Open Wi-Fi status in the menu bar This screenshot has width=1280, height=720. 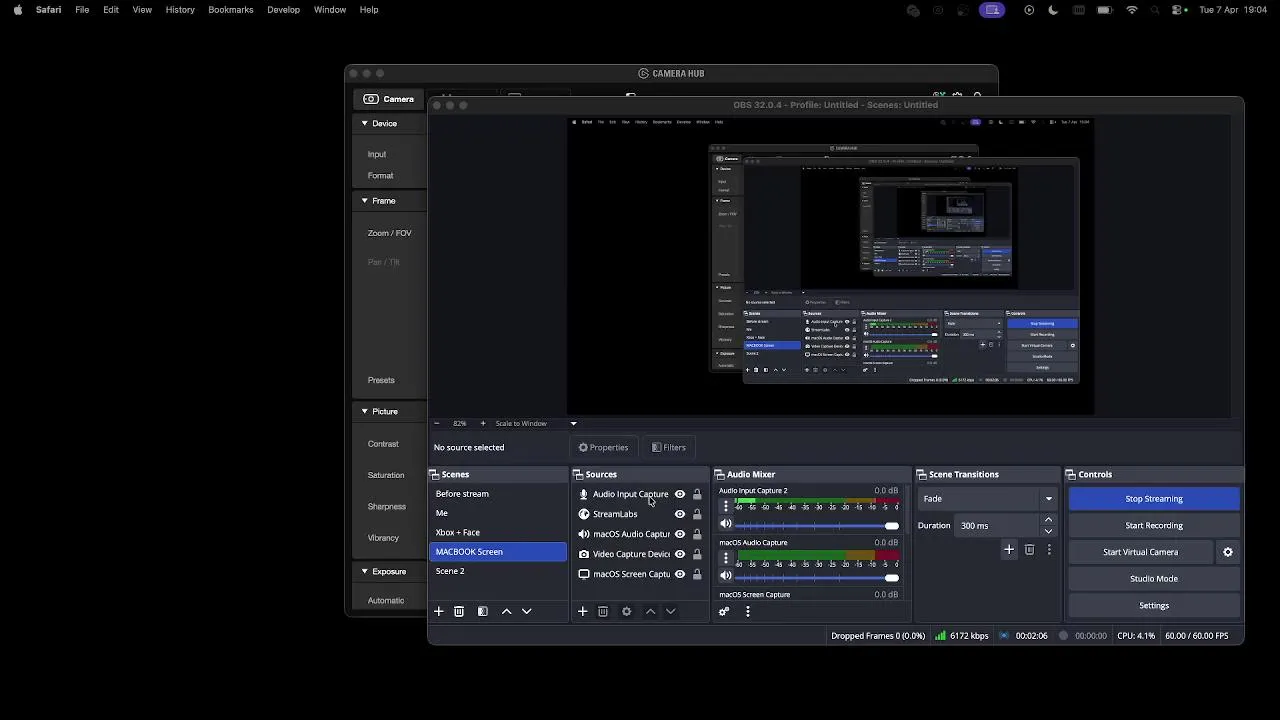click(x=1132, y=10)
